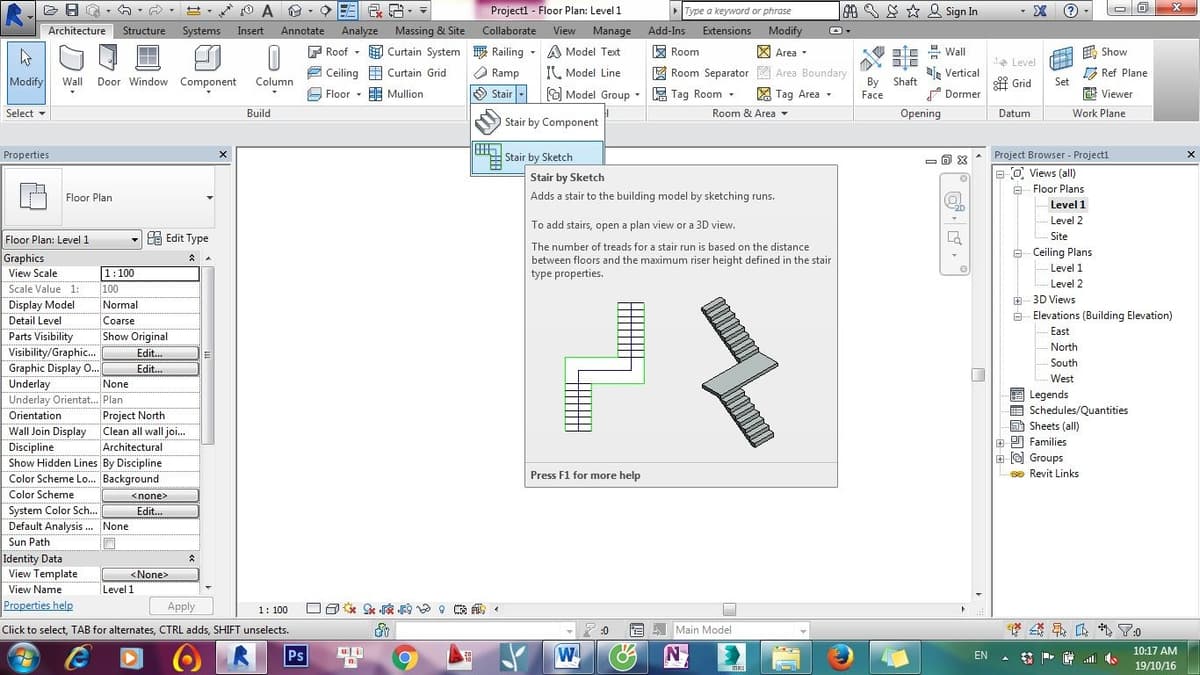Collapse the Identity Data section
The image size is (1200, 675).
[191, 559]
